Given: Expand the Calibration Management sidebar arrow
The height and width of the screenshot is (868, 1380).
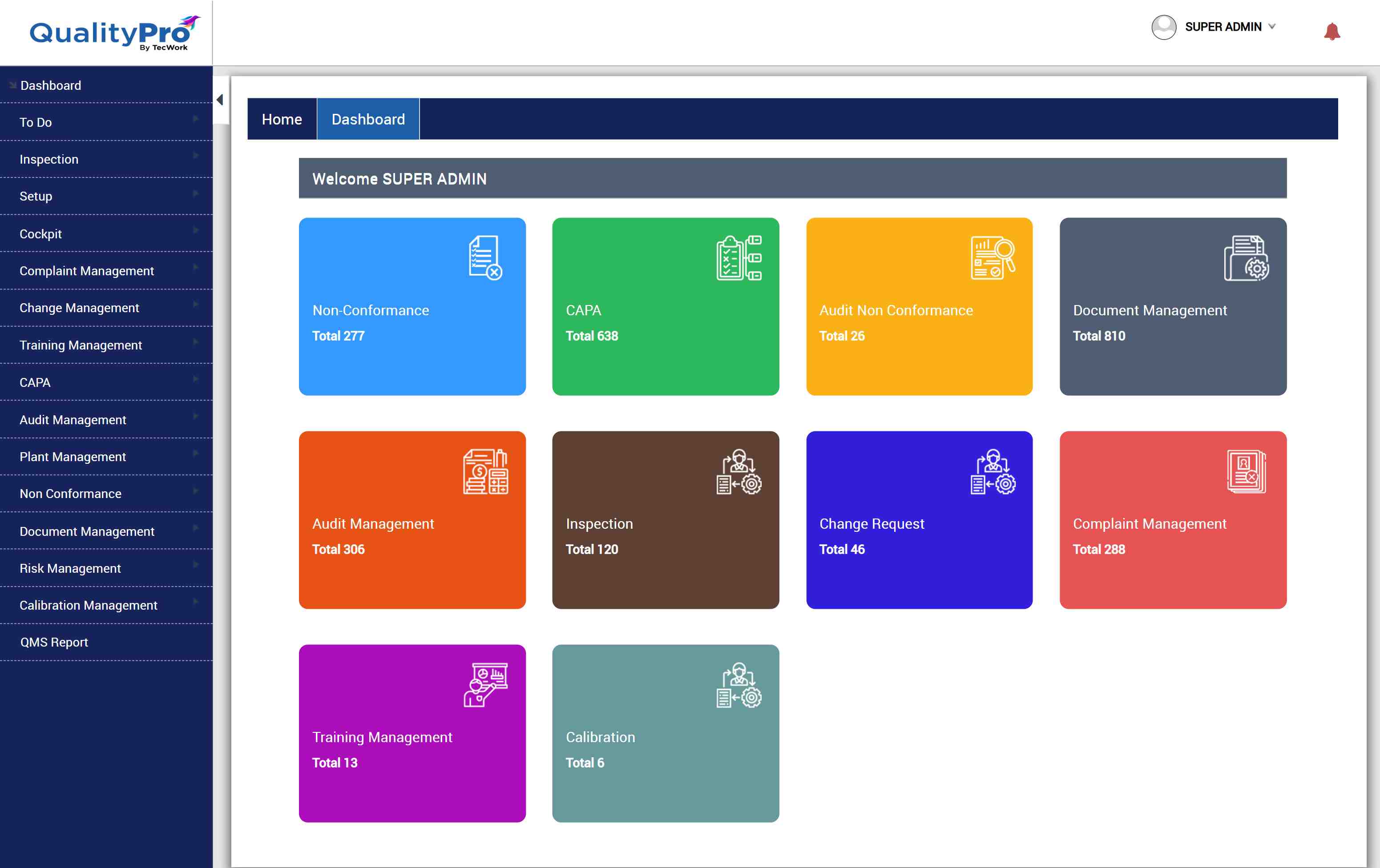Looking at the screenshot, I should coord(195,602).
